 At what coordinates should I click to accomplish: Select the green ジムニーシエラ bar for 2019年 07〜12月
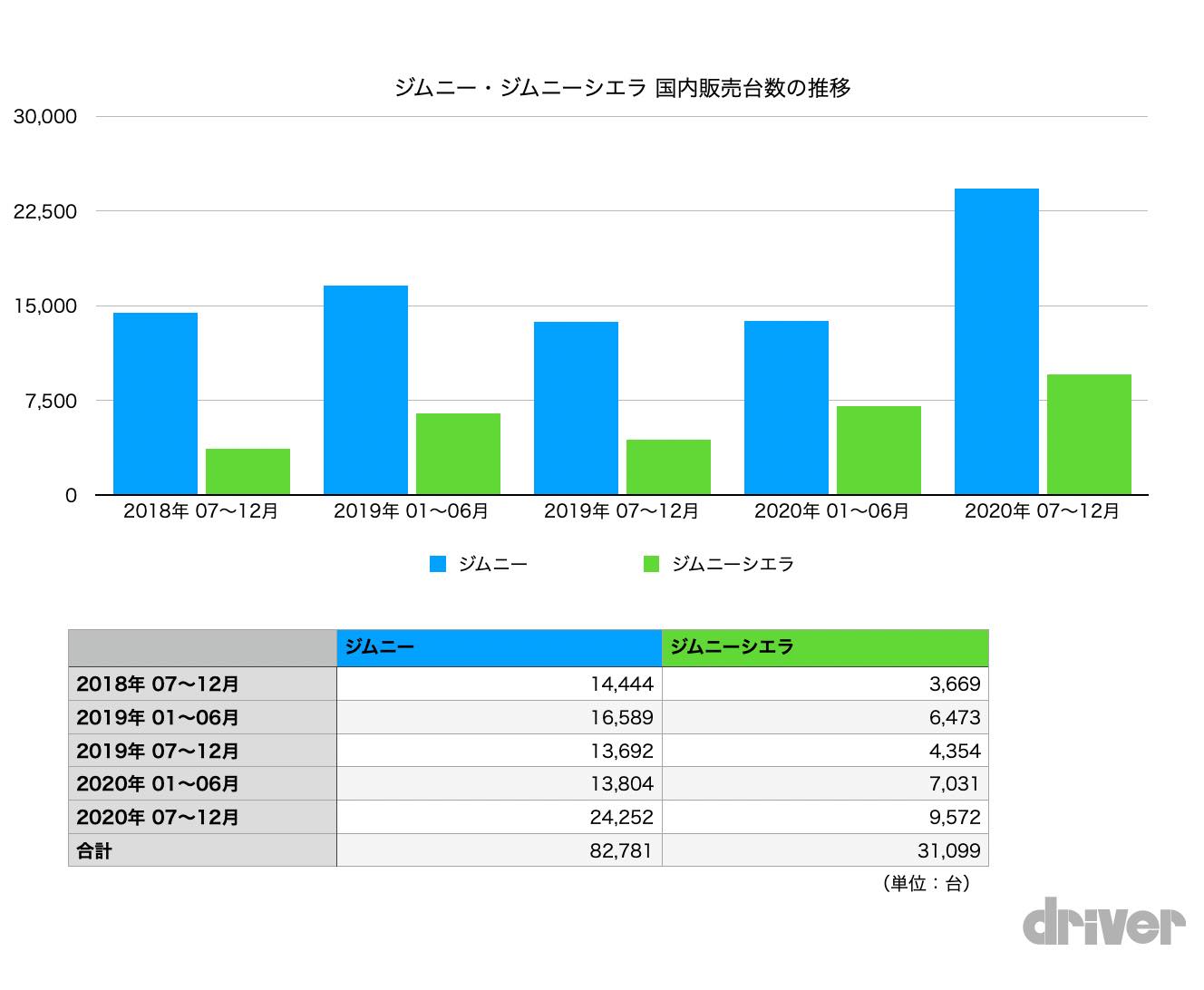pyautogui.click(x=668, y=467)
